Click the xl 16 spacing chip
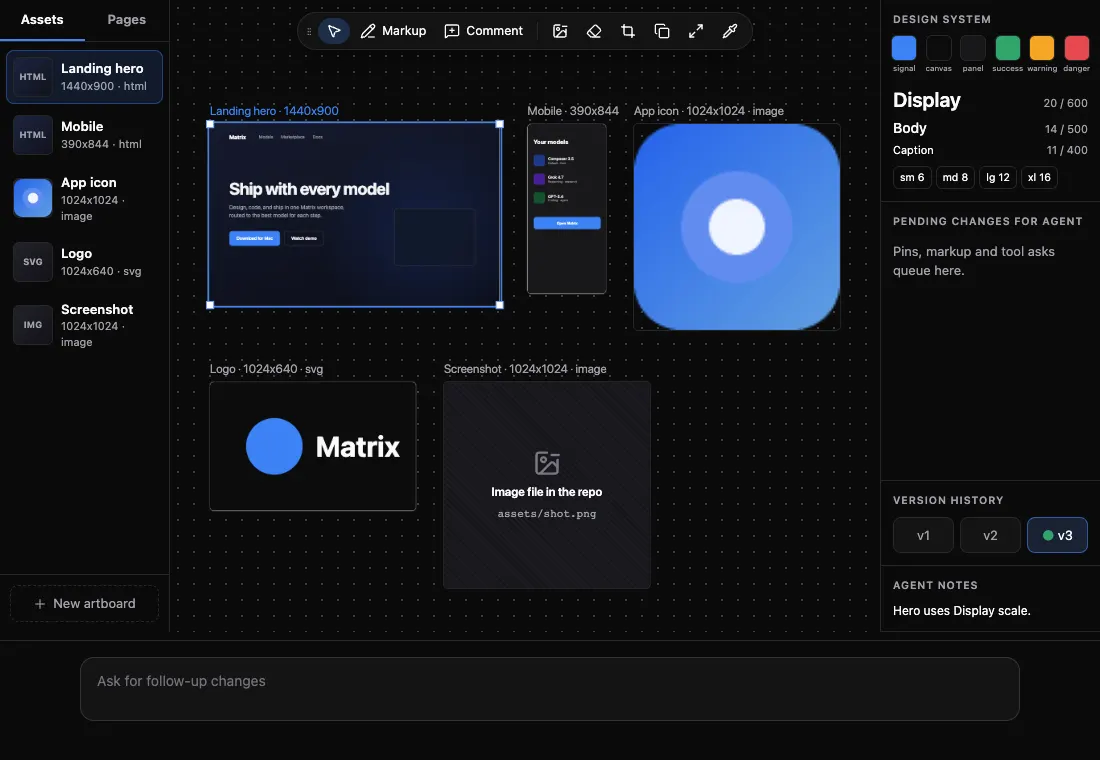1100x760 pixels. coord(1039,178)
